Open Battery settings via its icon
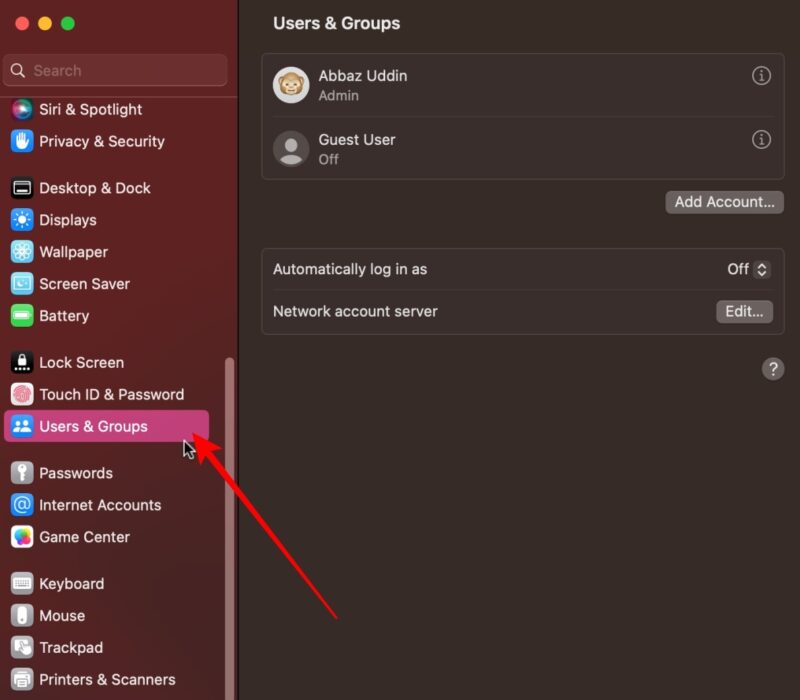800x700 pixels. tap(22, 316)
